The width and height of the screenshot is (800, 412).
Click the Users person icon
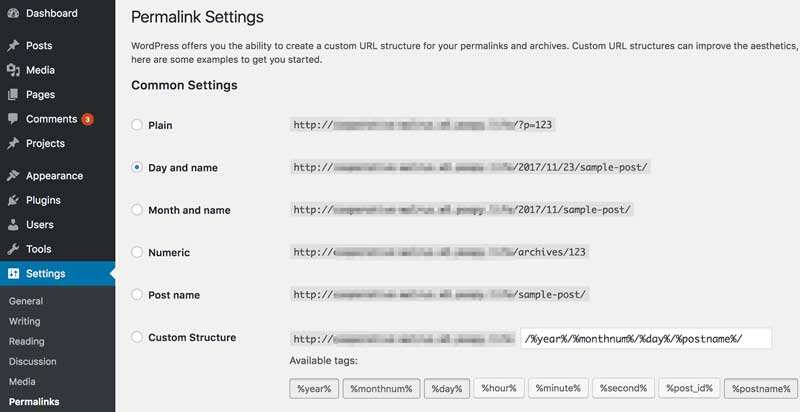13,225
